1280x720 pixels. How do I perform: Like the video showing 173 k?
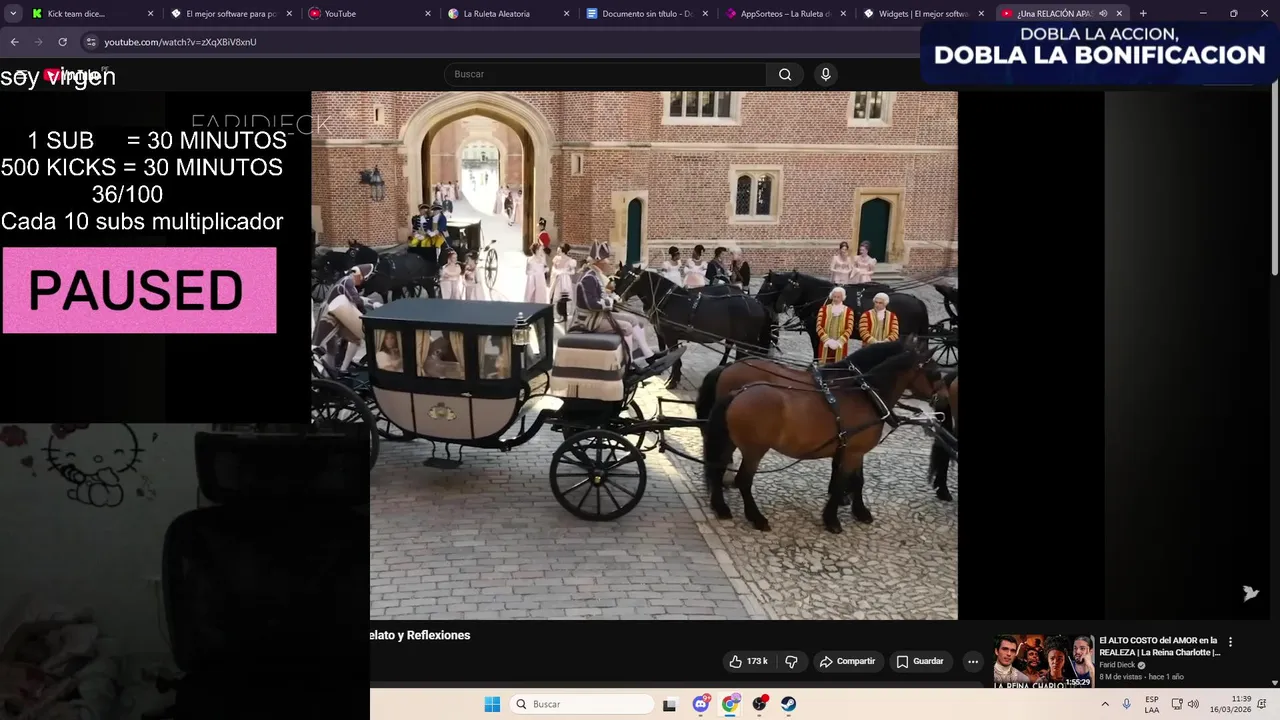(748, 661)
